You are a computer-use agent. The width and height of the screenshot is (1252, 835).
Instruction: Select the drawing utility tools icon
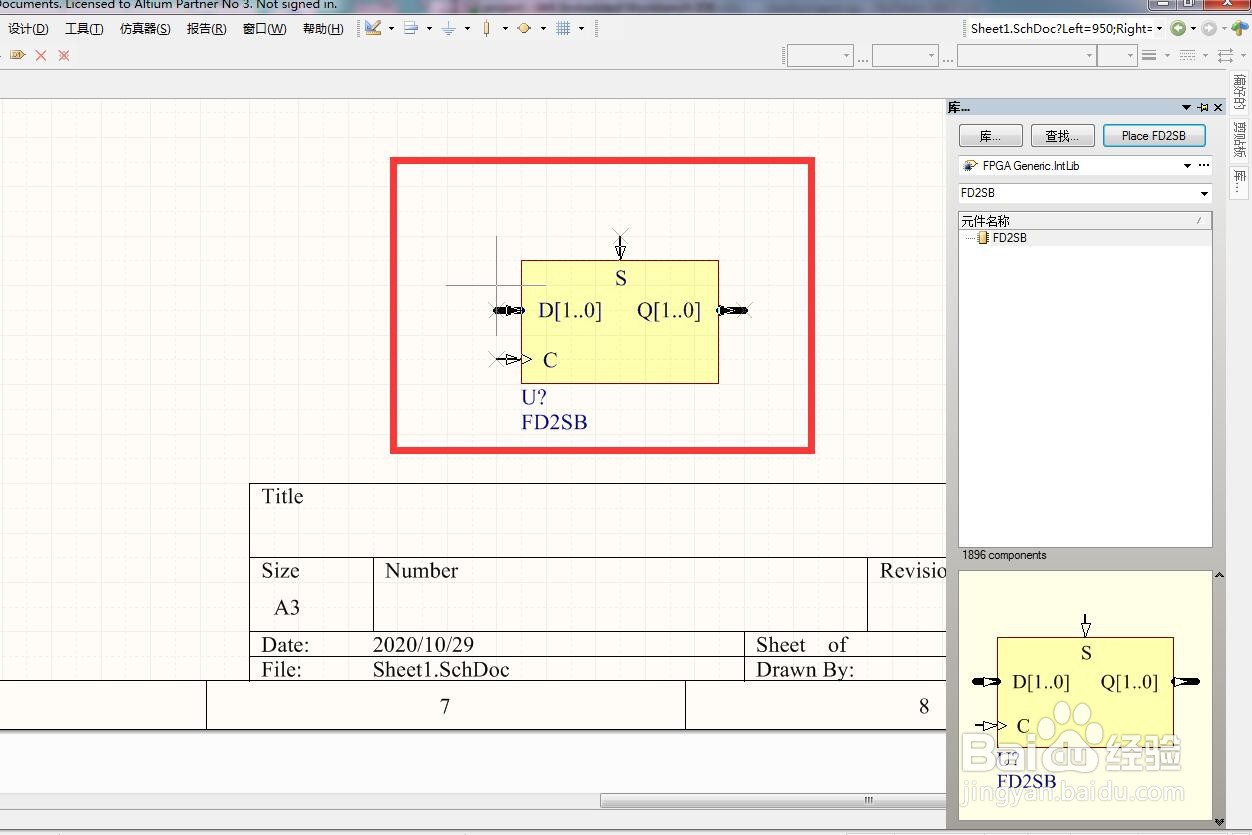373,28
